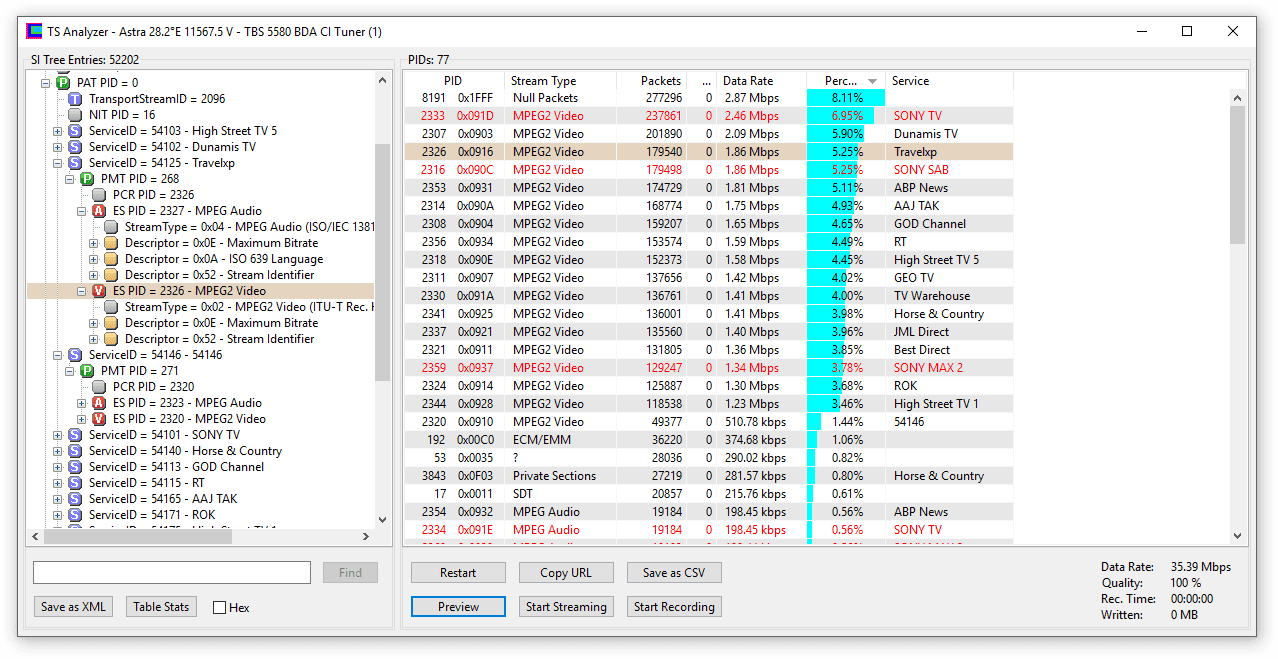
Task: Click the red A icon for ES PID 2327
Action: point(99,211)
